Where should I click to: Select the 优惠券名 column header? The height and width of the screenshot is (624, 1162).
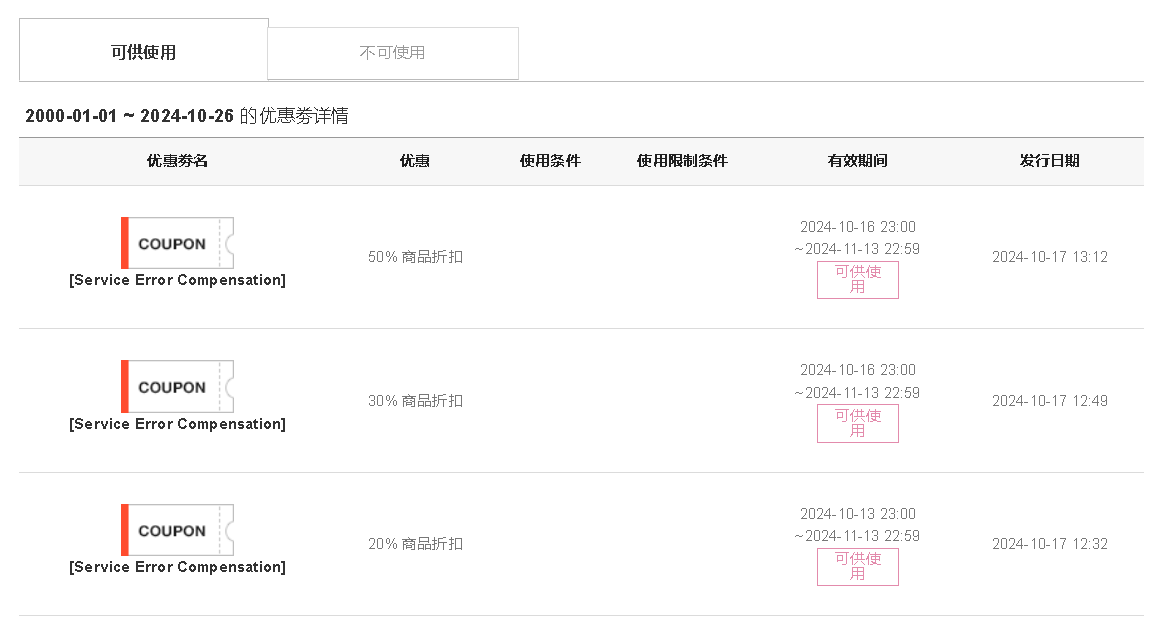[x=177, y=161]
